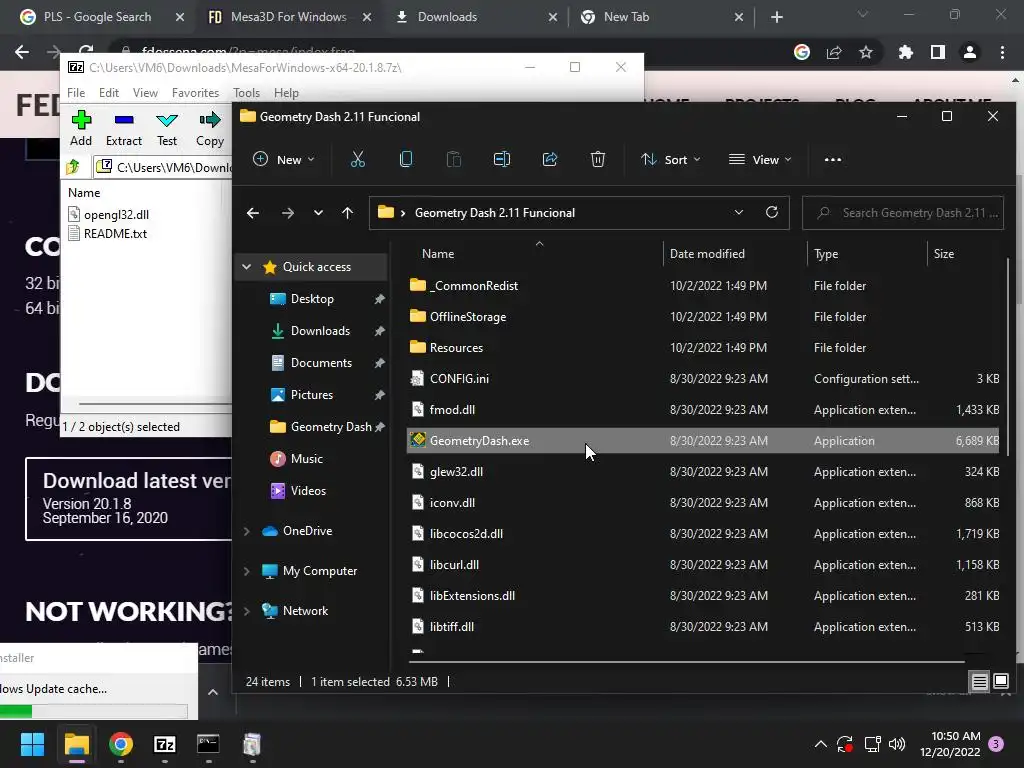The width and height of the screenshot is (1024, 768).
Task: Bookmark this page star icon
Action: [866, 52]
